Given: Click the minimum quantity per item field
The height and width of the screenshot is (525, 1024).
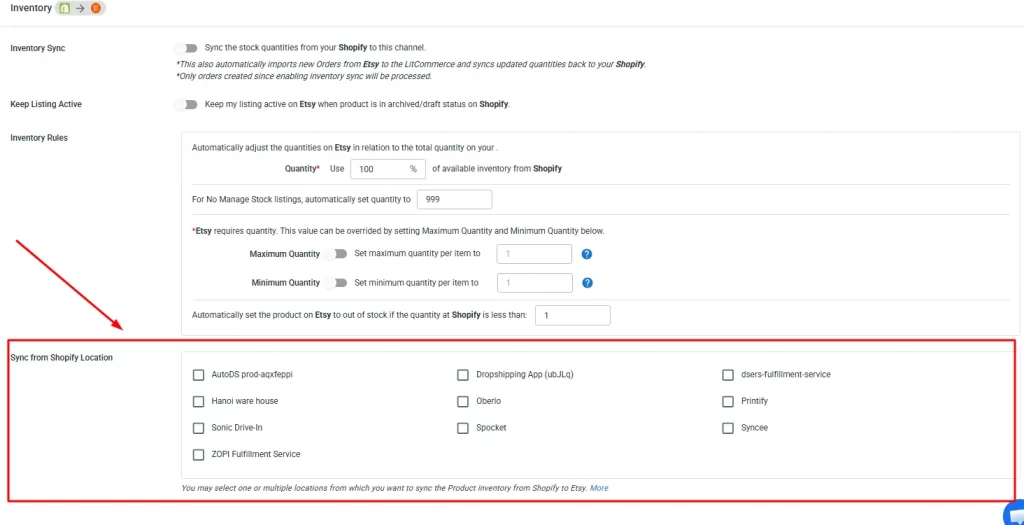Looking at the screenshot, I should (535, 283).
